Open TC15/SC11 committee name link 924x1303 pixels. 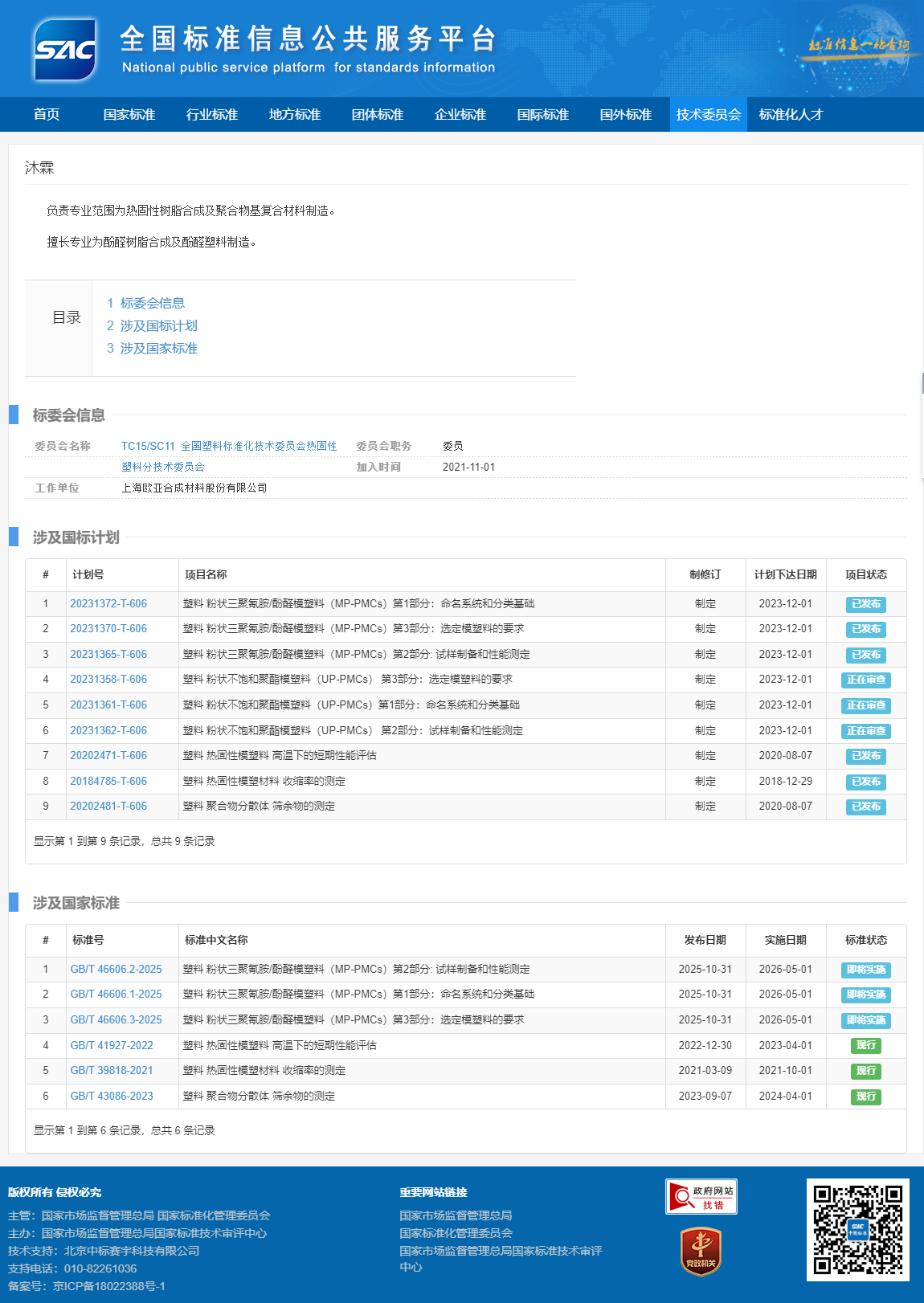point(229,446)
